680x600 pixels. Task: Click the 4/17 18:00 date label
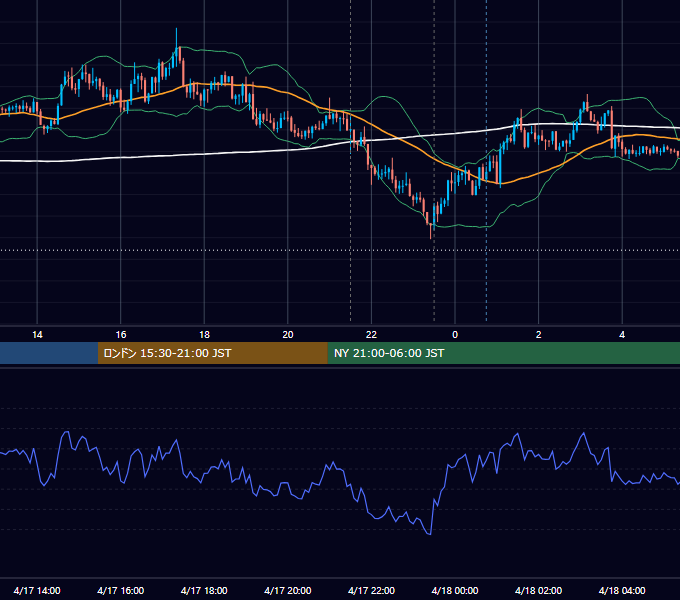(x=204, y=590)
